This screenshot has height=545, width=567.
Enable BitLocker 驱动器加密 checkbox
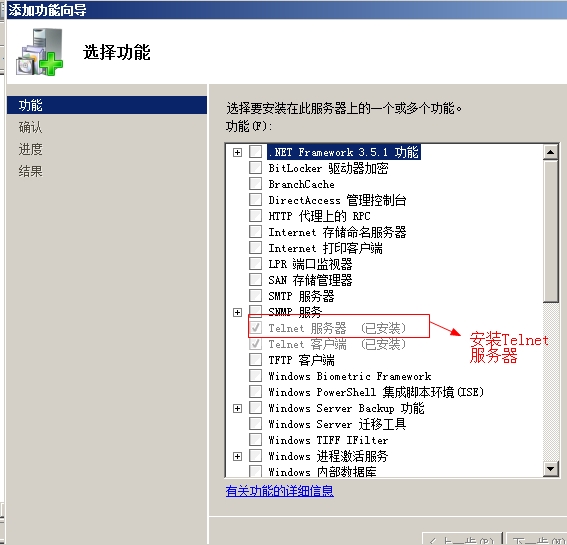(x=255, y=168)
